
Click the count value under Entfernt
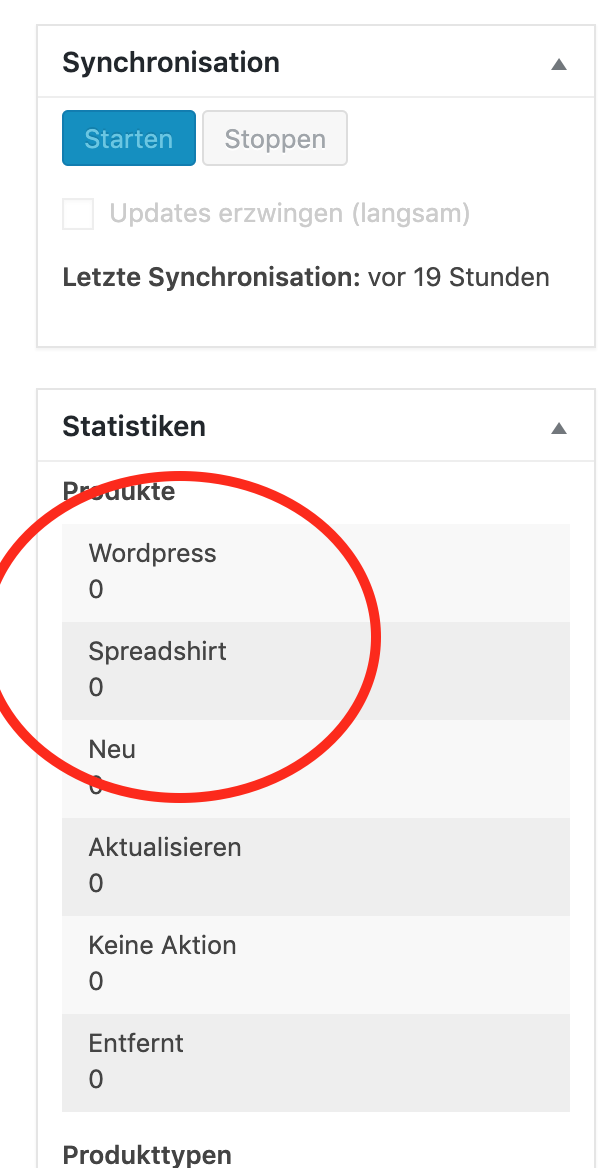click(96, 1080)
